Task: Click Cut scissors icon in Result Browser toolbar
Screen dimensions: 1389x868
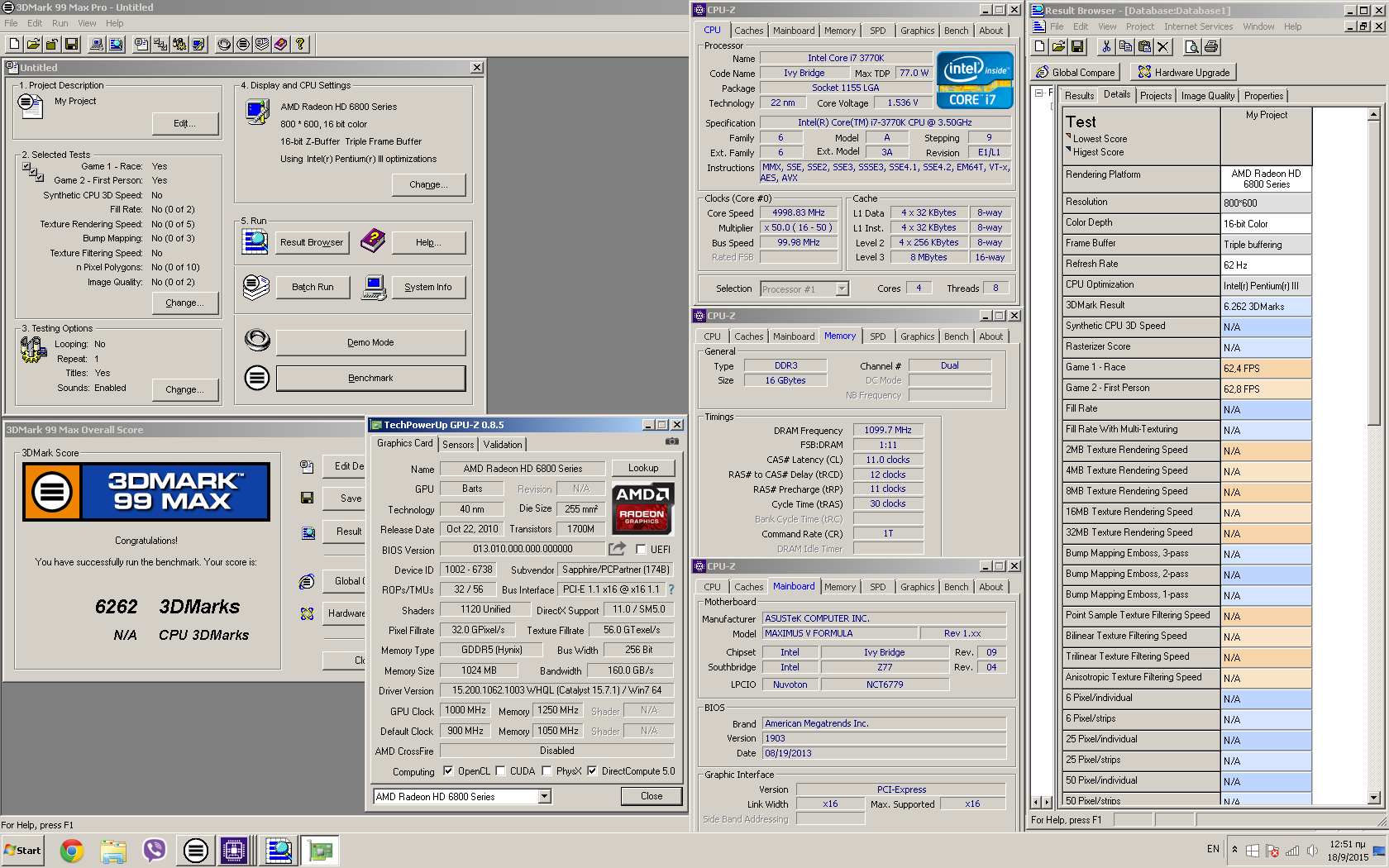Action: pyautogui.click(x=1106, y=47)
